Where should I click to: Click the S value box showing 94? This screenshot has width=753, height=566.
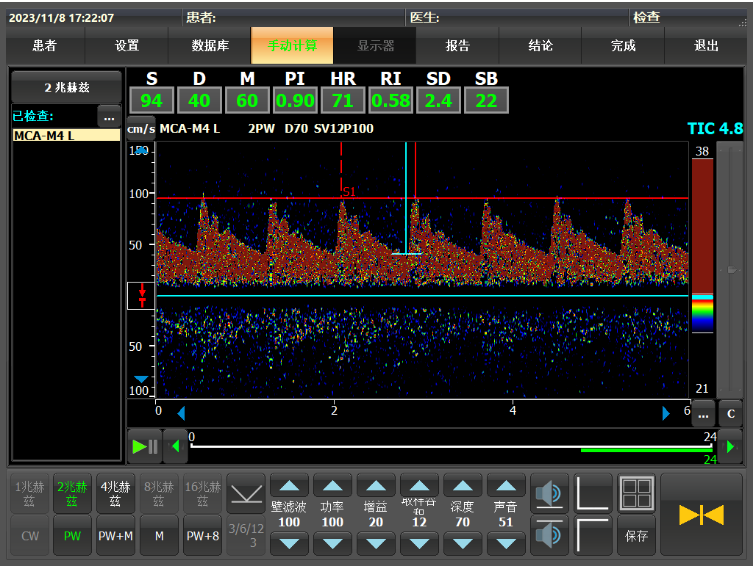tap(151, 100)
